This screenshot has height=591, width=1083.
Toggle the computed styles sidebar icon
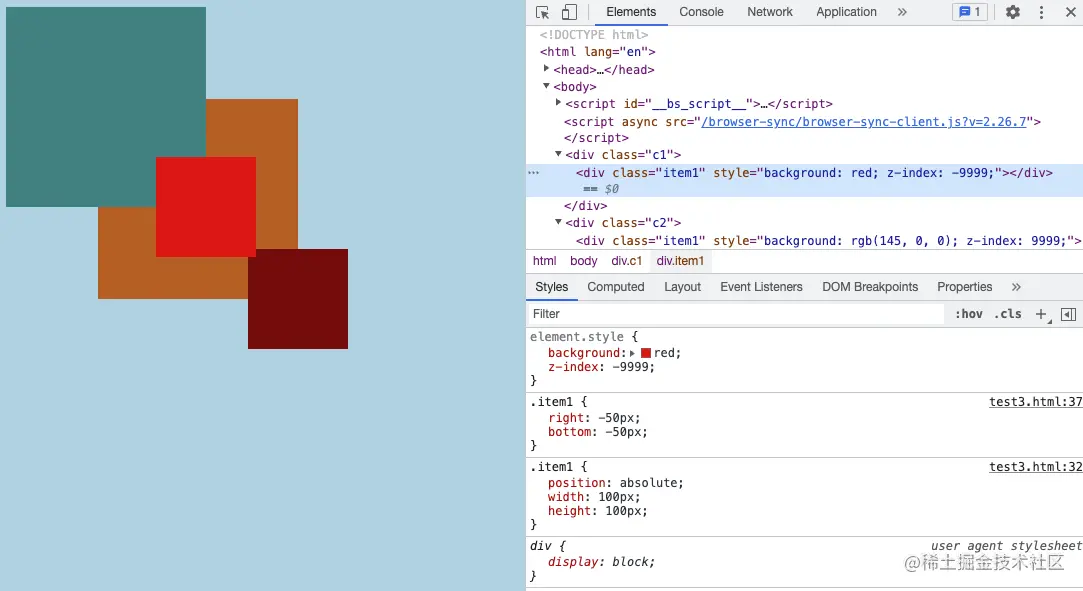[1068, 314]
